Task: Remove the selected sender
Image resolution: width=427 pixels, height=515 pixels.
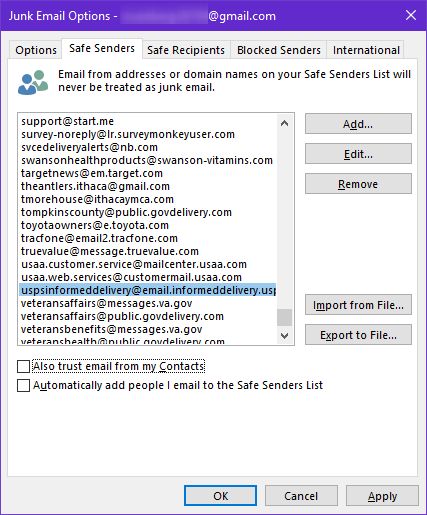Action: 358,184
